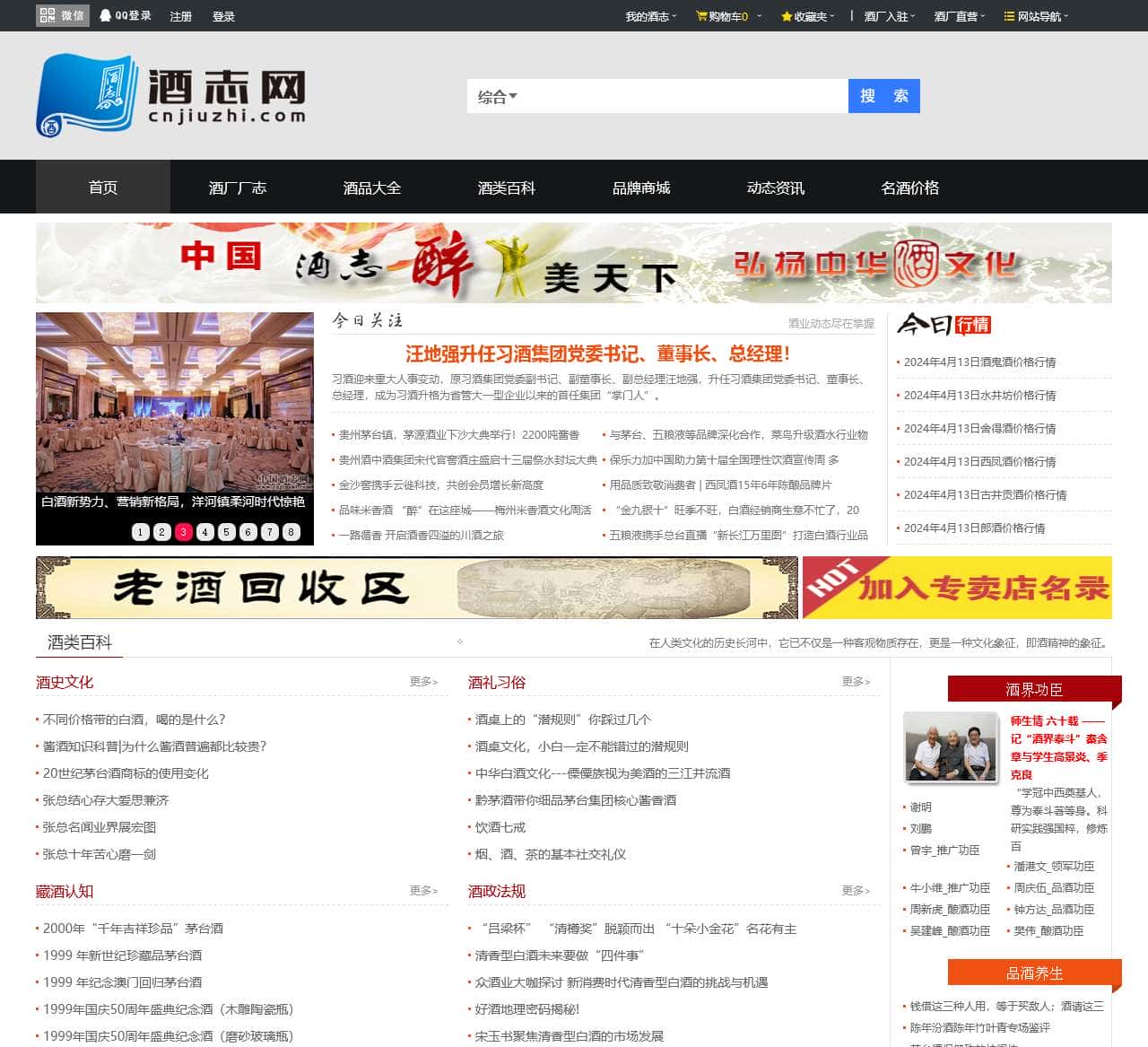Image resolution: width=1148 pixels, height=1047 pixels.
Task: Click the 老酒回收区 banner image
Action: pos(415,589)
